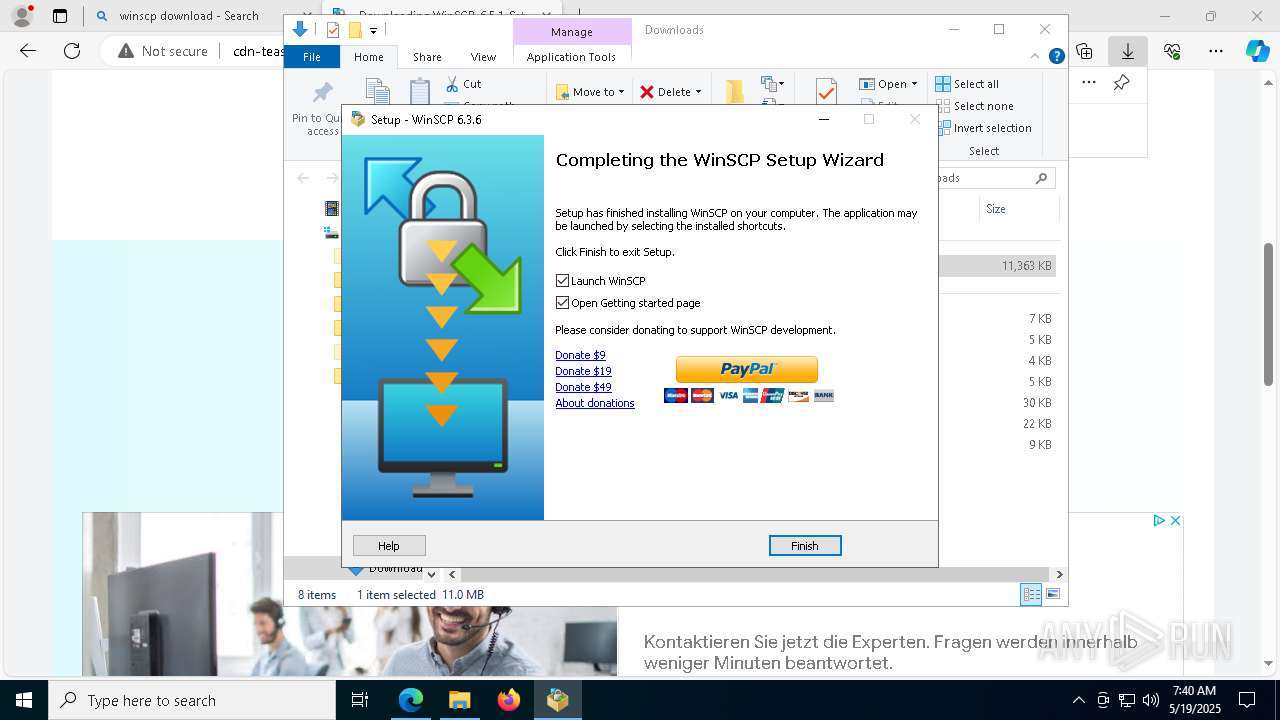Click Select none in Explorer ribbon
The width and height of the screenshot is (1280, 720).
coord(974,106)
